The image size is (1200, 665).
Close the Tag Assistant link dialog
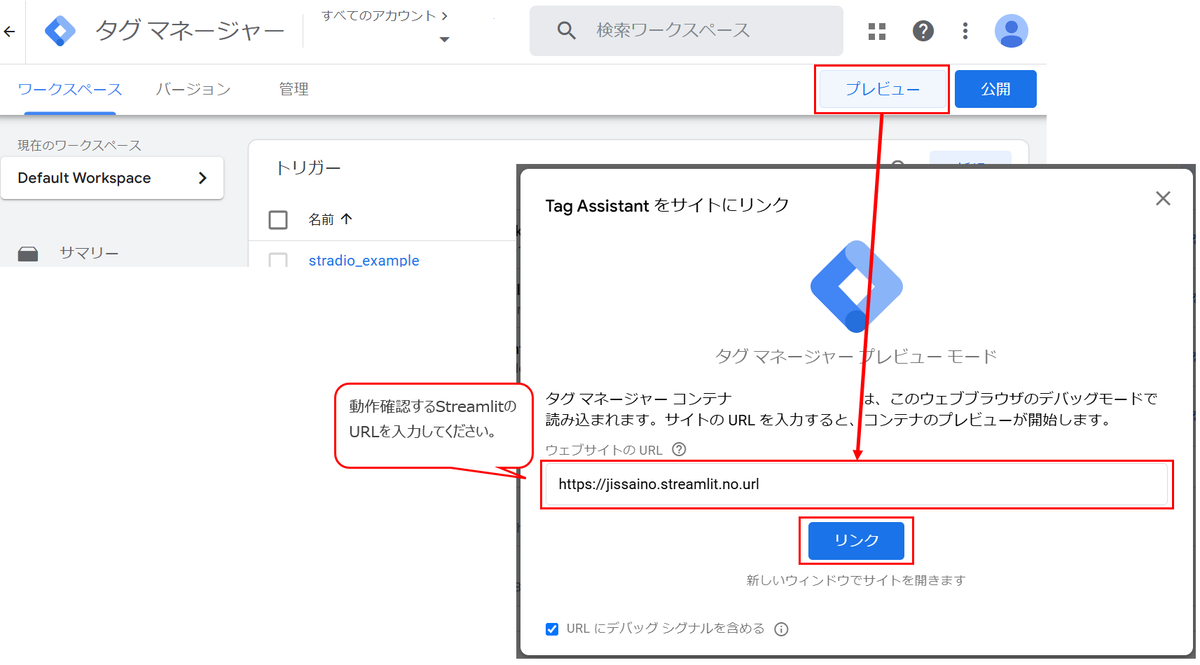coord(1163,198)
